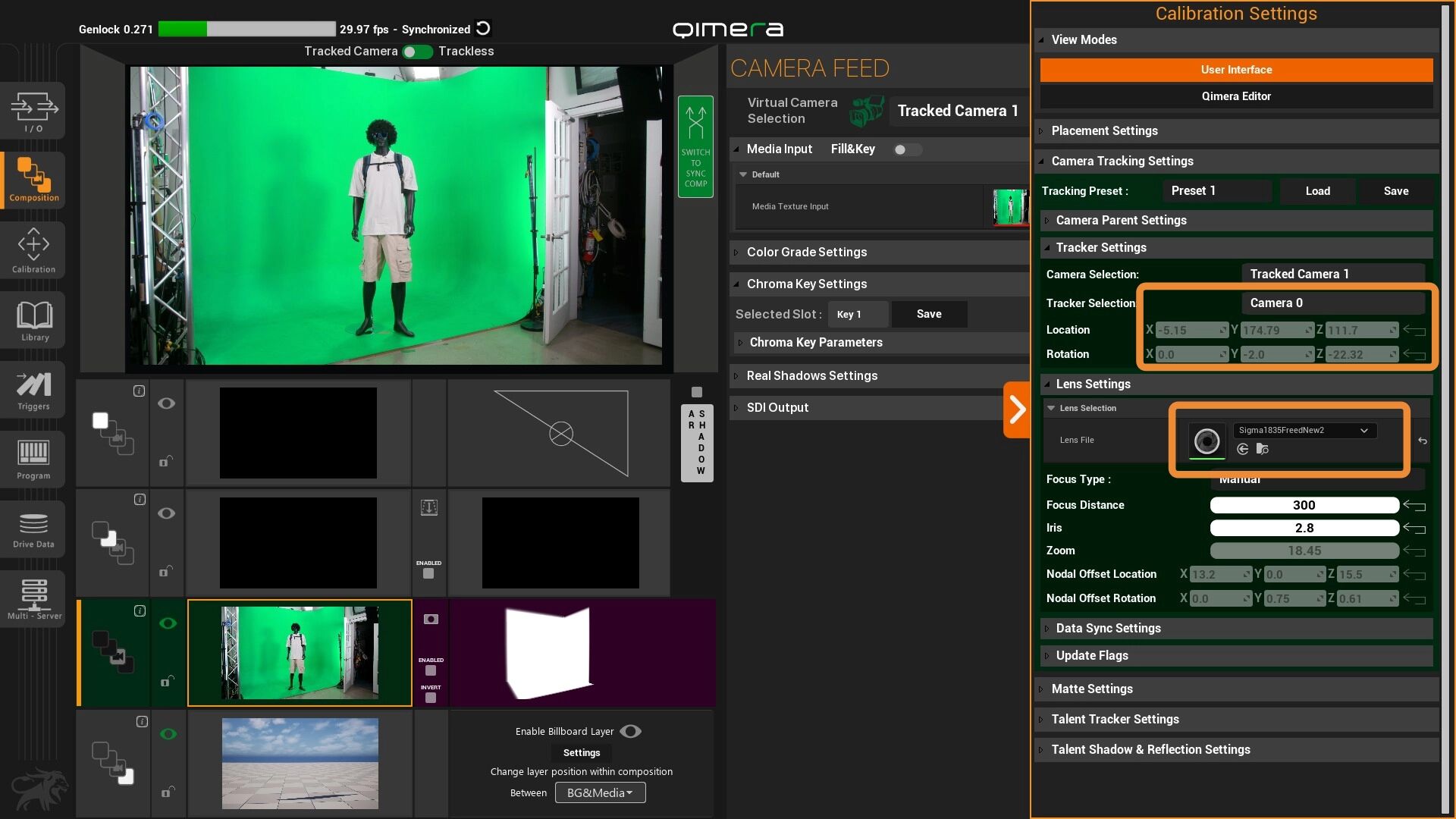Open the Sigma1835FreedNew2 lens file dropdown
1456x819 pixels.
[1304, 430]
